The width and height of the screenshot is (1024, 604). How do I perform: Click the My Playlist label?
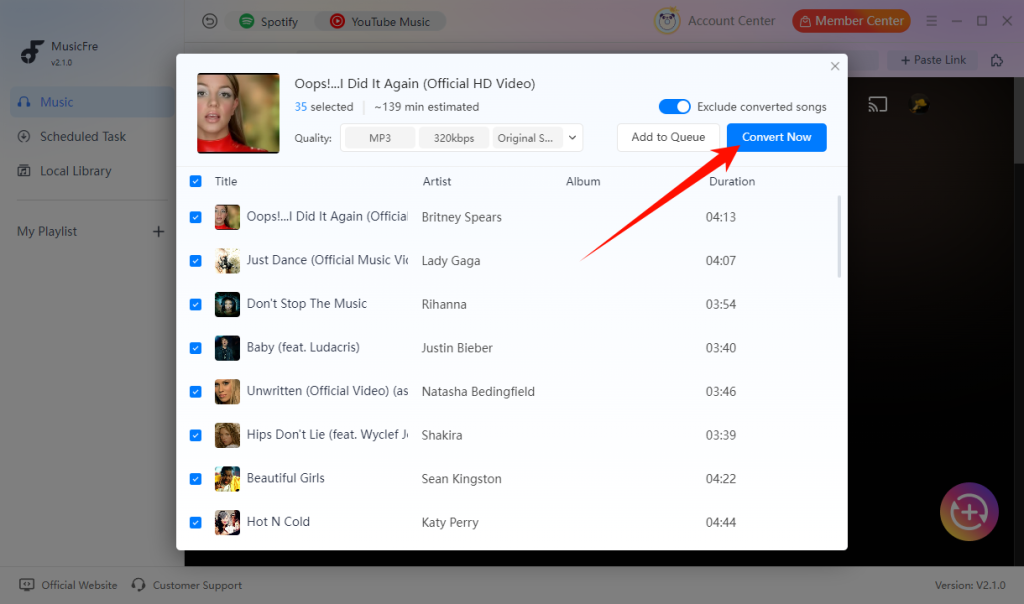47,231
